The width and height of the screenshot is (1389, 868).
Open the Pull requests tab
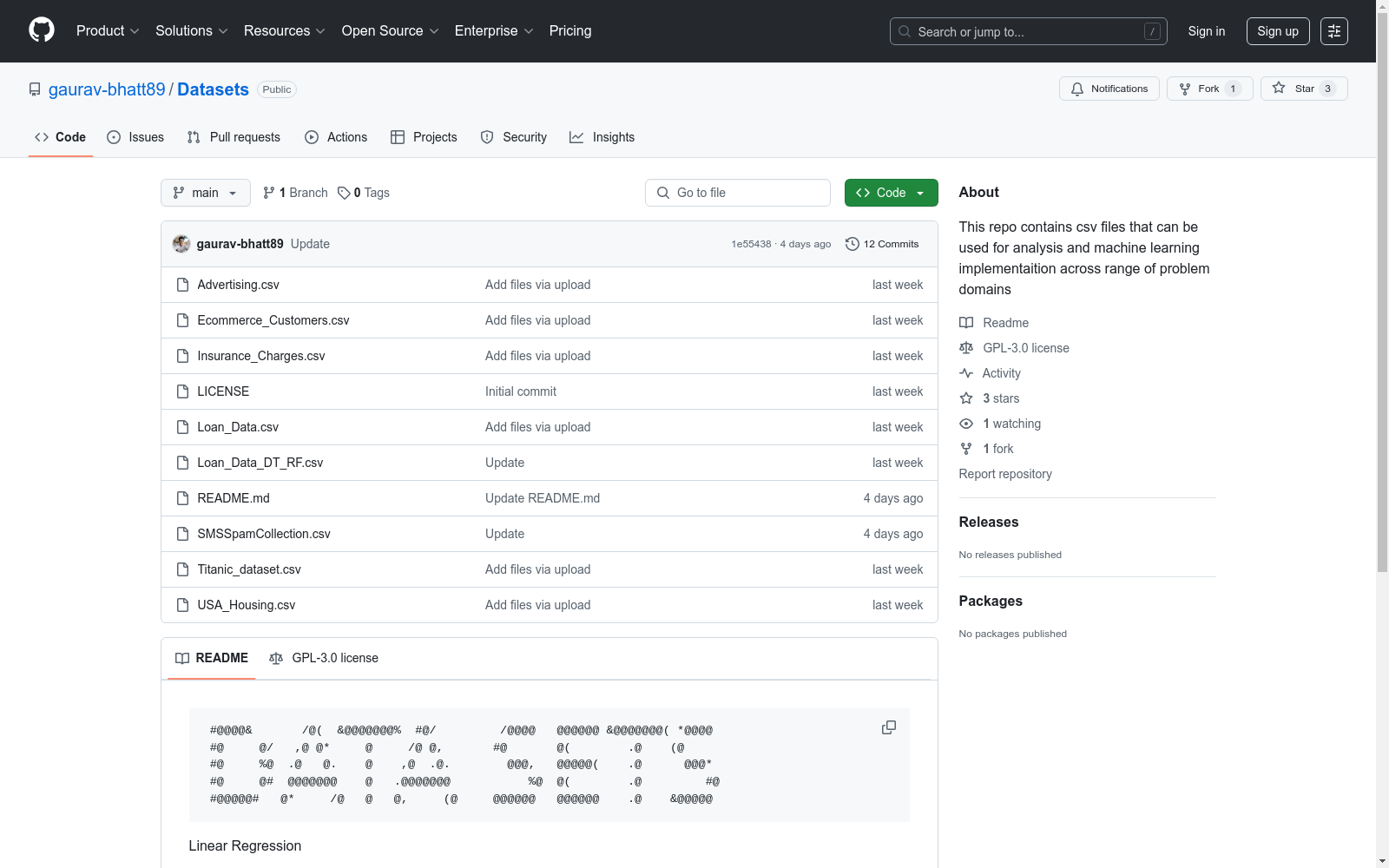pos(234,137)
